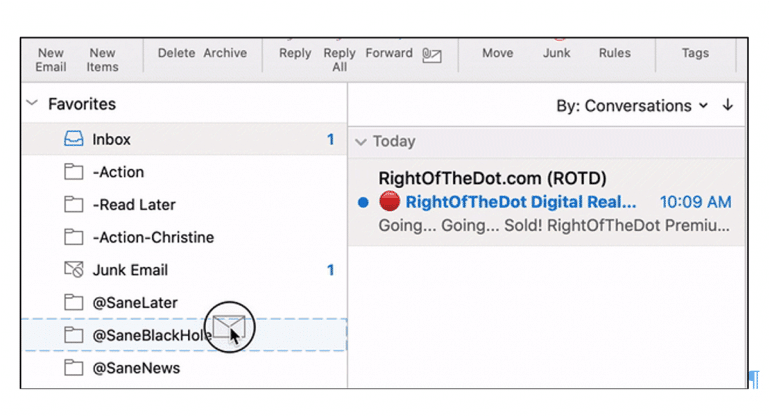The width and height of the screenshot is (770, 417).
Task: Click the @SaneLater folder icon
Action: [x=73, y=302]
